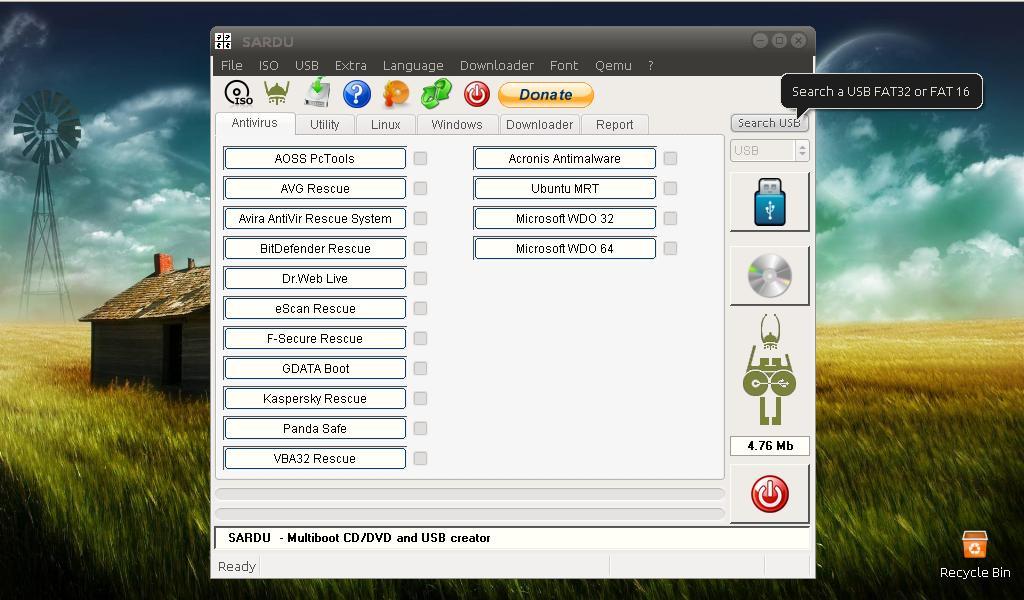Switch to the Downloader tab
This screenshot has width=1024, height=600.
coord(539,124)
